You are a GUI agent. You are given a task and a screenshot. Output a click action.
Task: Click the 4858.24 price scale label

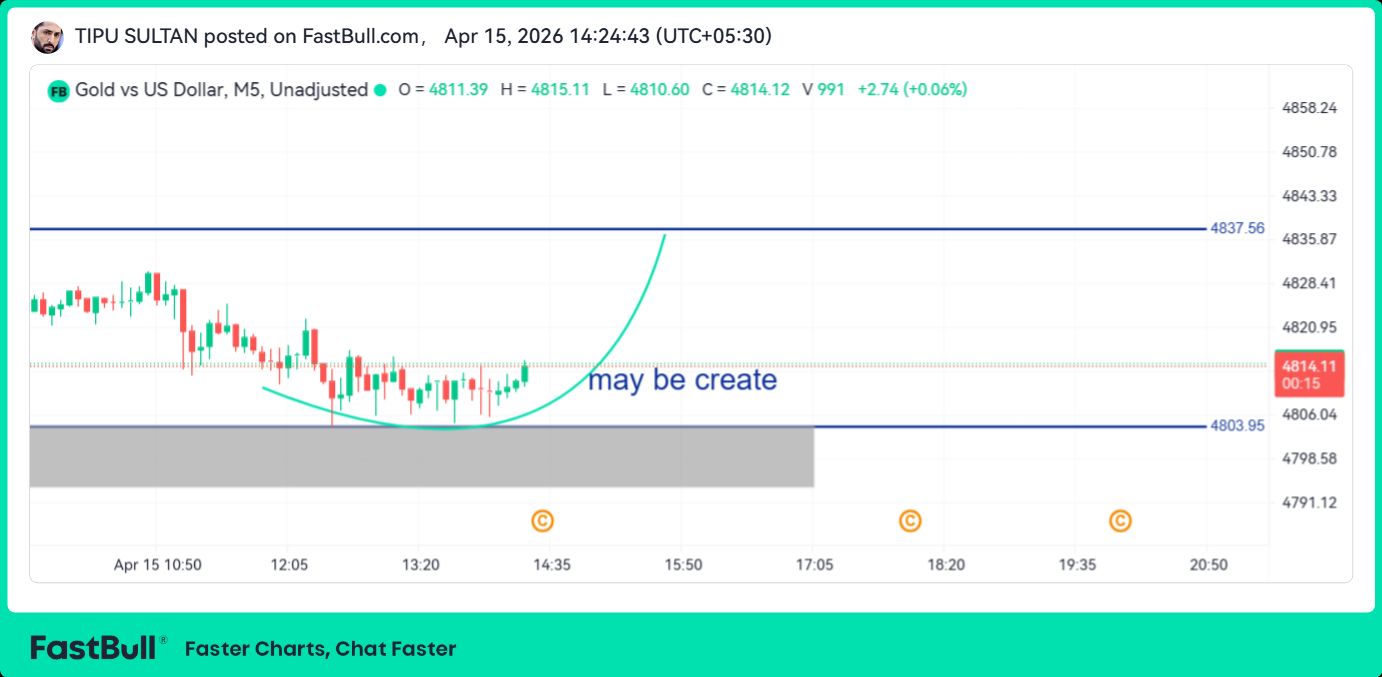[x=1309, y=108]
